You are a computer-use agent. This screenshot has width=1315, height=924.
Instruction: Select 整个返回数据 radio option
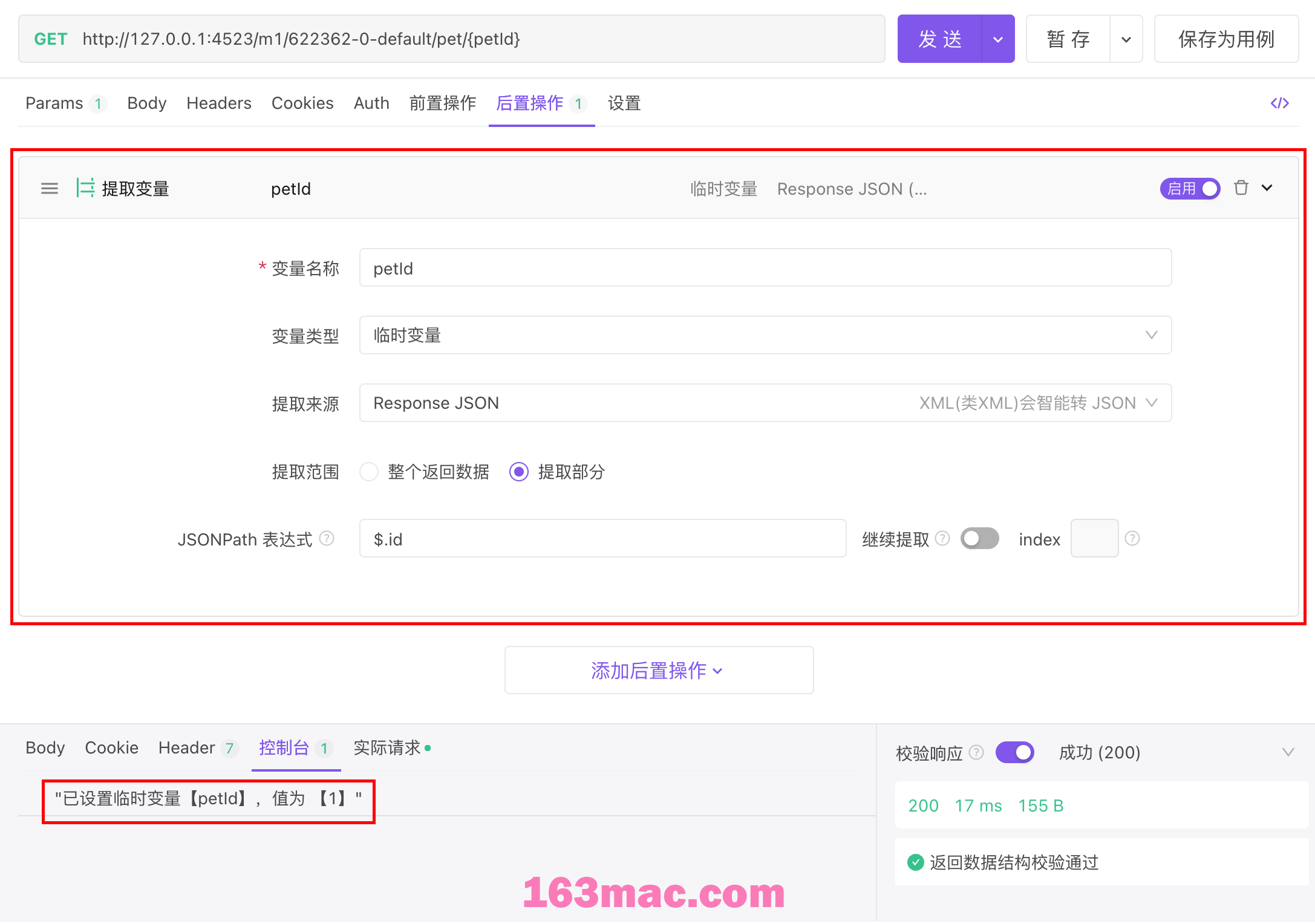tap(369, 472)
